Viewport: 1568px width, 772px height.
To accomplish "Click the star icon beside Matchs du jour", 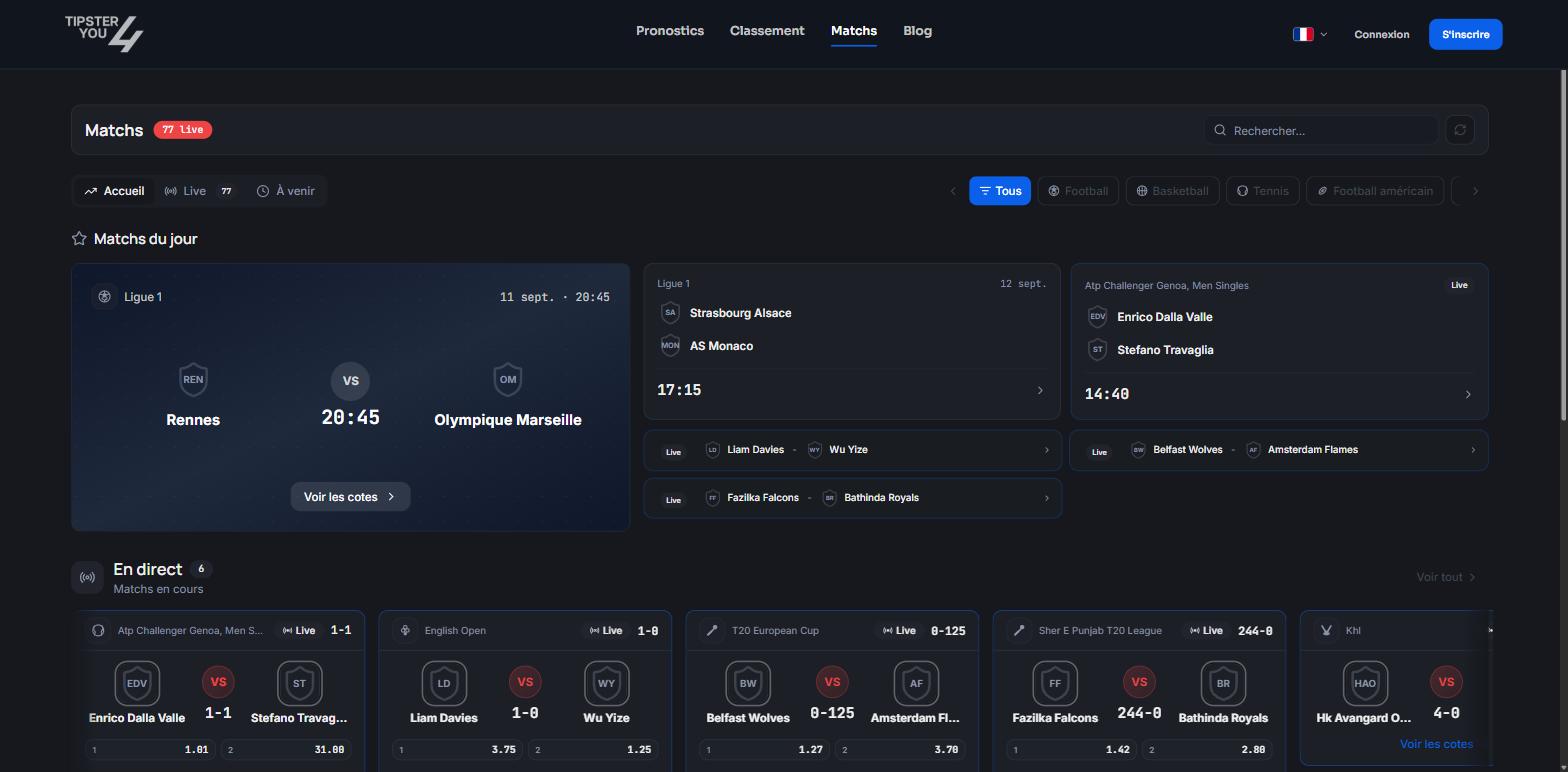I will tap(79, 238).
